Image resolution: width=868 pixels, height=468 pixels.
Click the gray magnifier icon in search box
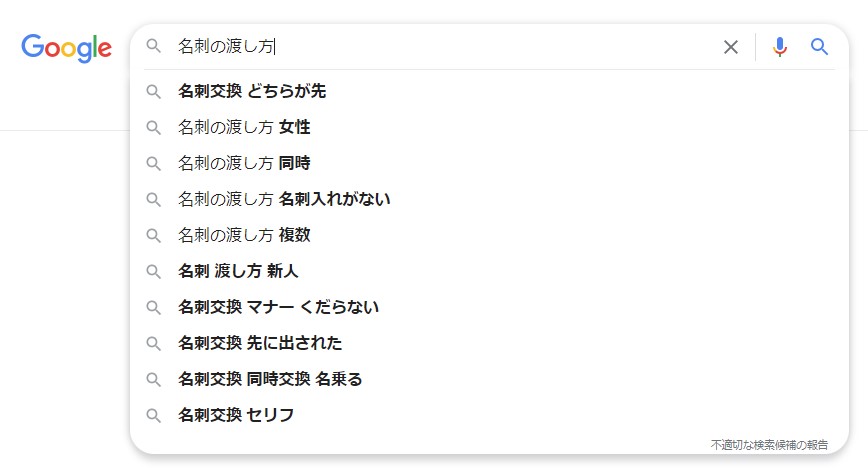point(153,46)
